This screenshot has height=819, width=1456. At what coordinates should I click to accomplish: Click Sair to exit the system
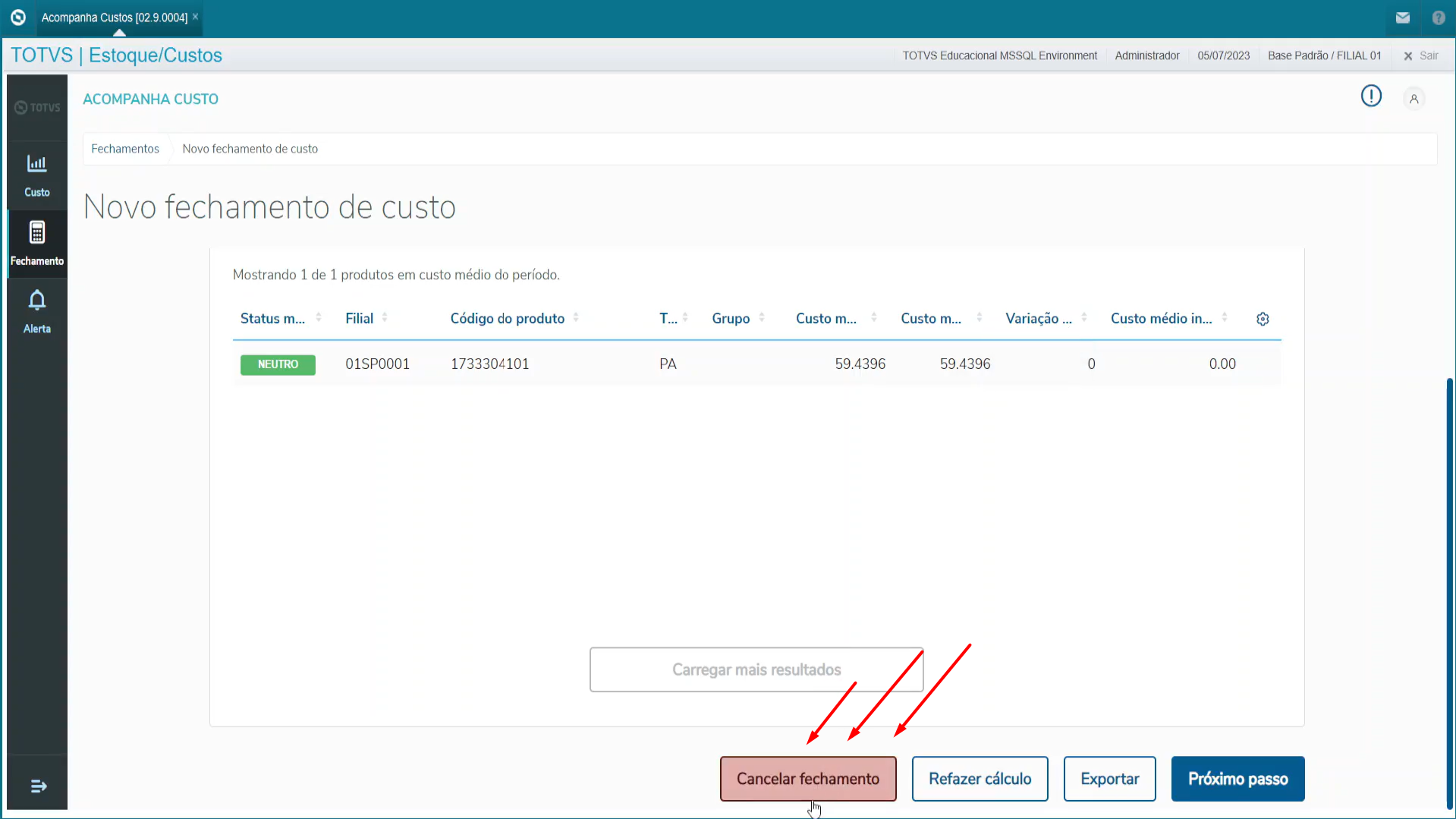(1421, 55)
